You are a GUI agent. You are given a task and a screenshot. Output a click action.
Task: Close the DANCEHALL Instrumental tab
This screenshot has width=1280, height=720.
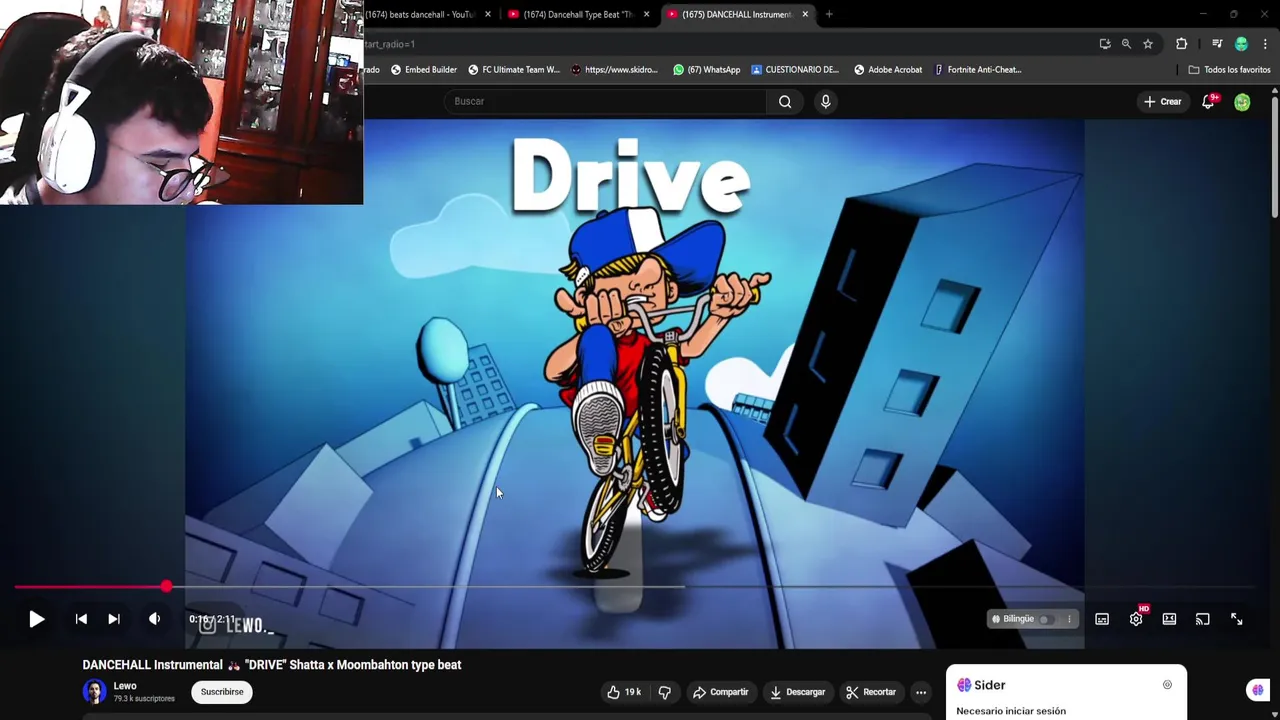pos(805,14)
